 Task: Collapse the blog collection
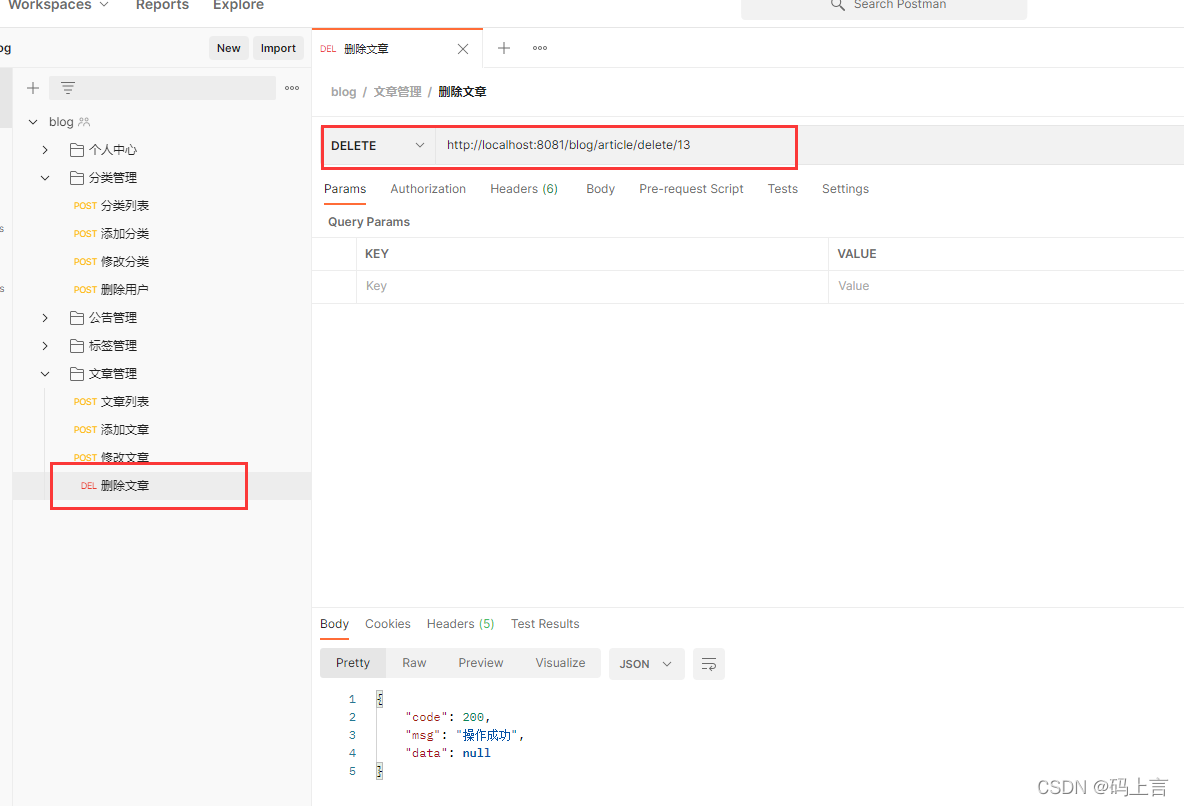32,122
